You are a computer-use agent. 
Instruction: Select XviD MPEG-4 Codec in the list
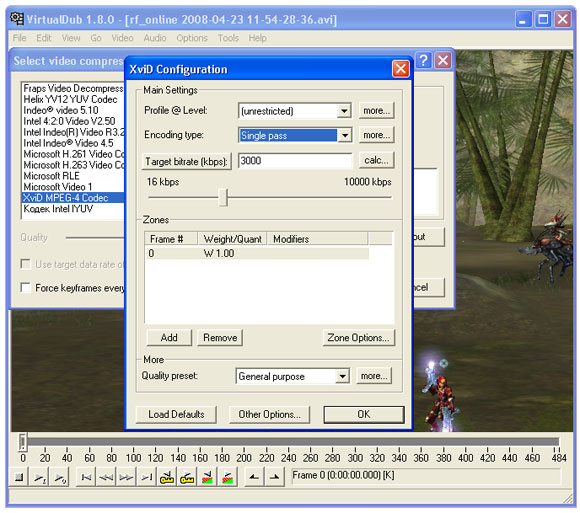click(73, 198)
